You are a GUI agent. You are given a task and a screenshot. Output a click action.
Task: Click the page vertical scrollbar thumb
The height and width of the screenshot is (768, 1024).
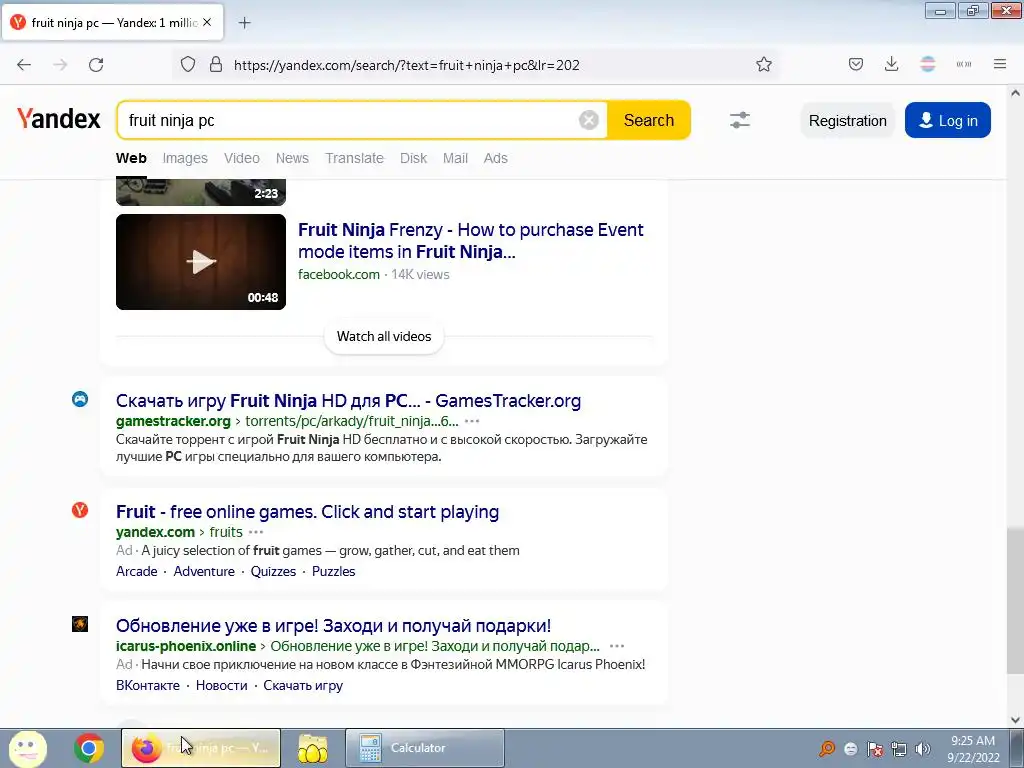click(x=1015, y=601)
